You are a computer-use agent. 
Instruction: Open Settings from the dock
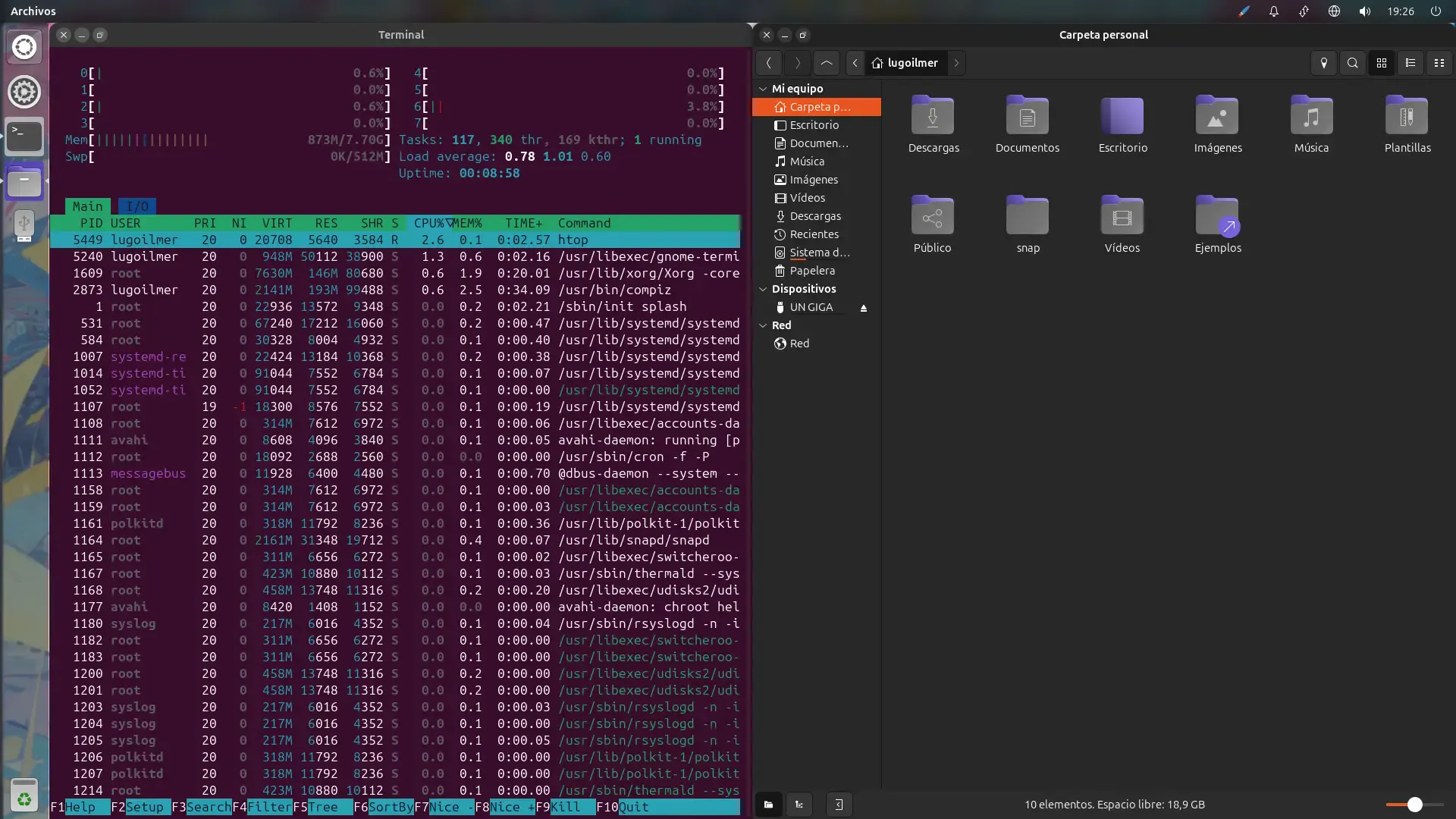(24, 91)
